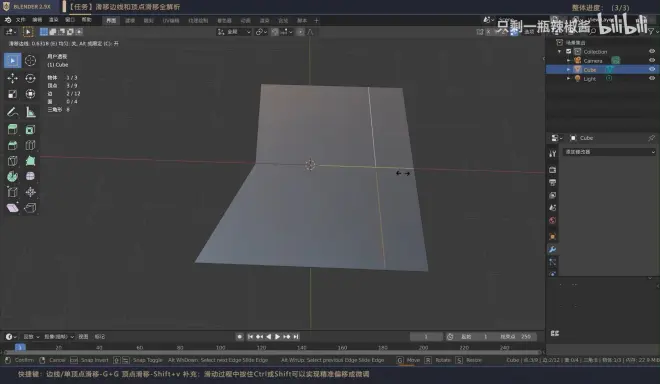Select the Rotate tool
Image resolution: width=660 pixels, height=384 pixels.
coord(30,78)
